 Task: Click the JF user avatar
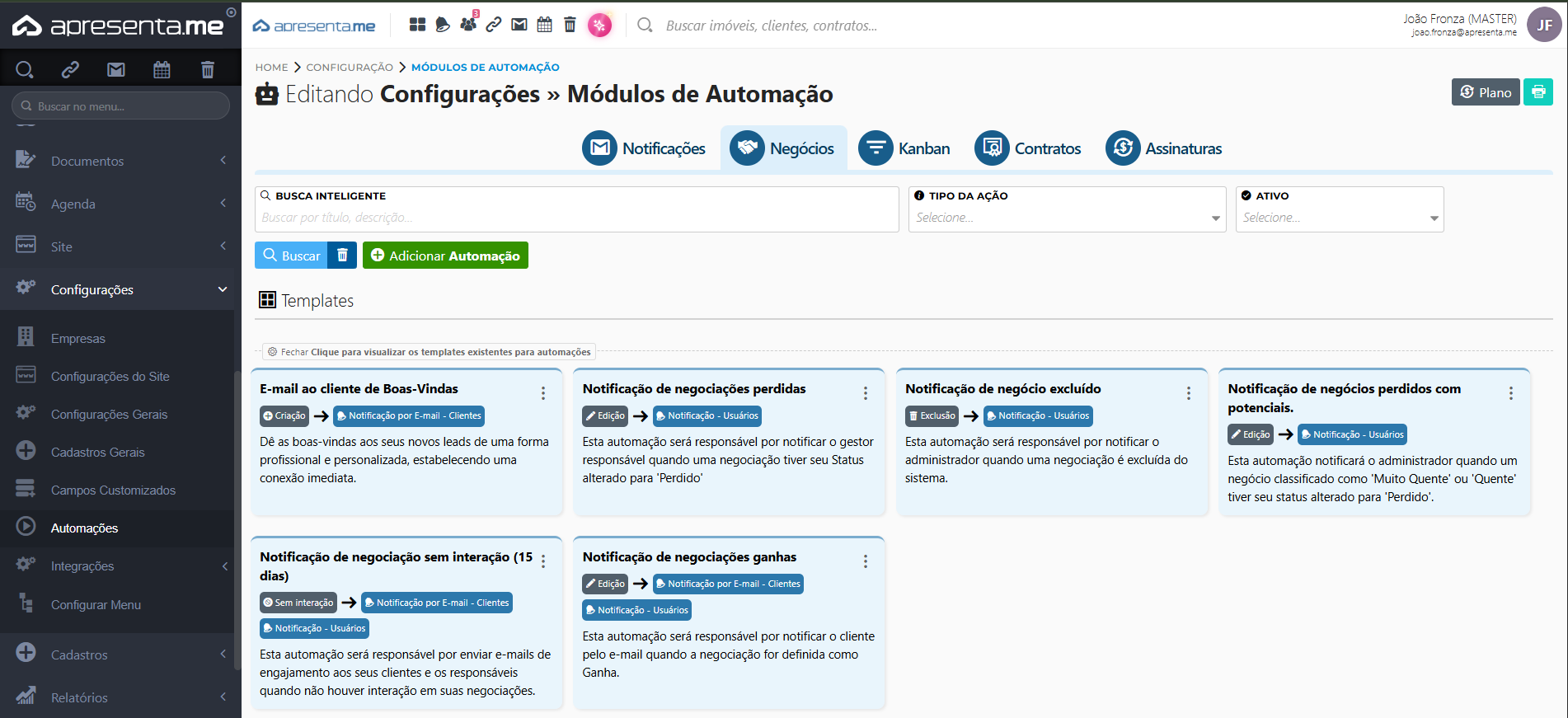[x=1544, y=25]
